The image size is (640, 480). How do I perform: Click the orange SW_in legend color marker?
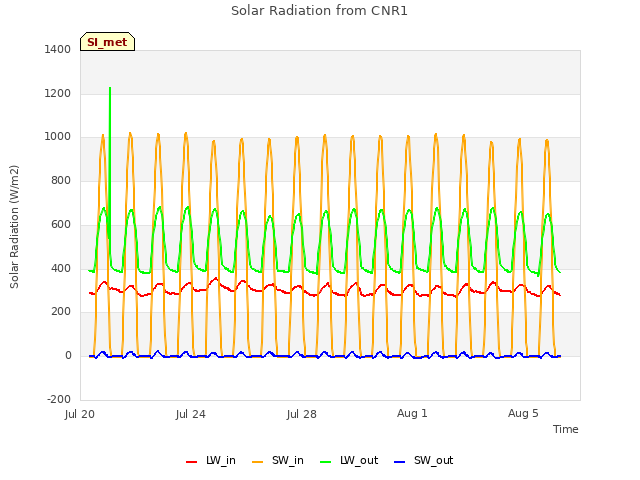[258, 462]
